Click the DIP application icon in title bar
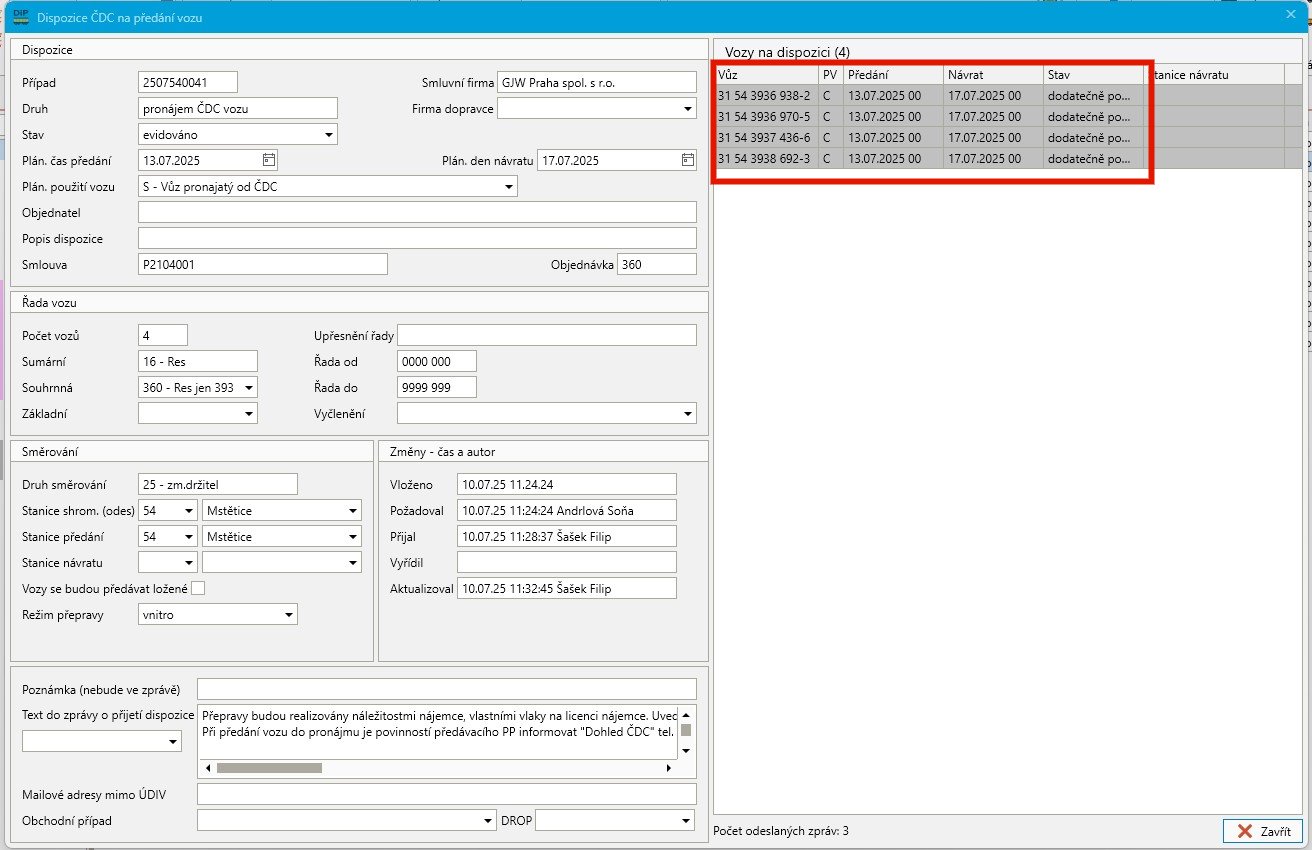 click(19, 16)
